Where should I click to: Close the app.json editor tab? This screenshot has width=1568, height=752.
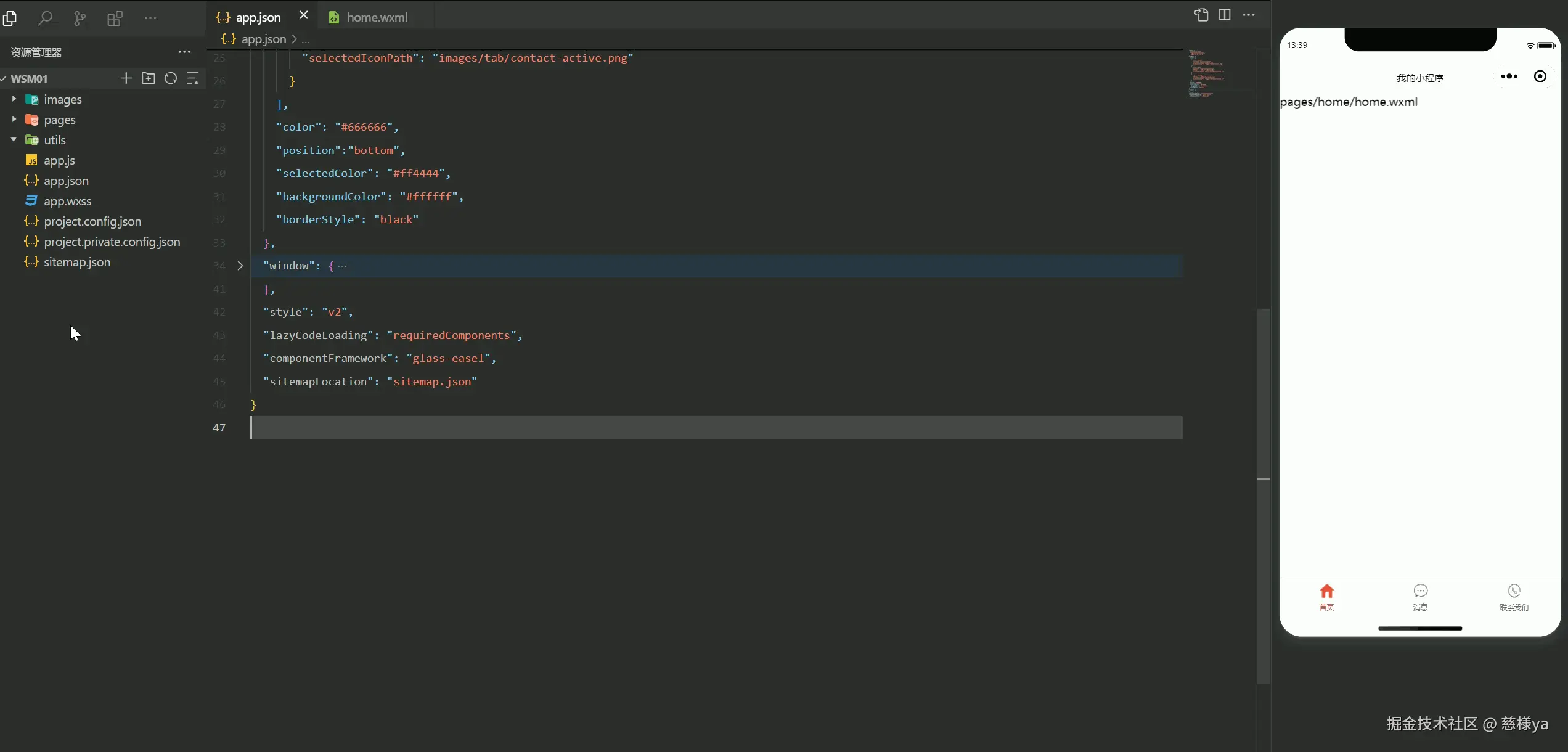point(303,15)
